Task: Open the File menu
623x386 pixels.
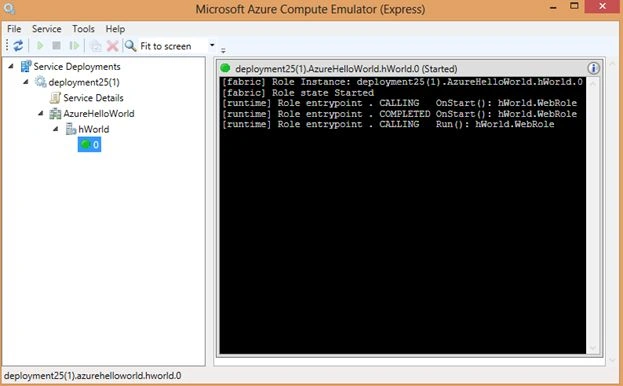Action: (14, 29)
